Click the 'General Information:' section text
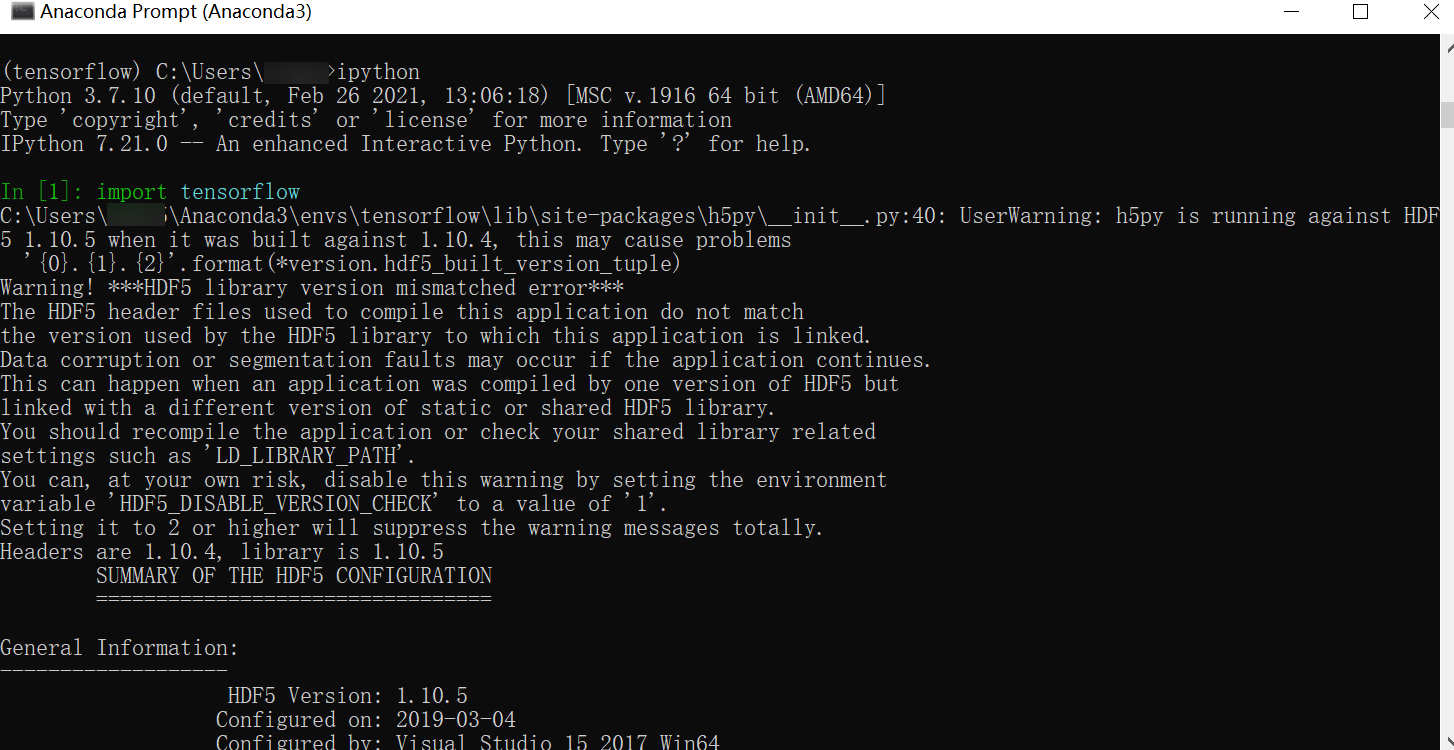 [120, 647]
